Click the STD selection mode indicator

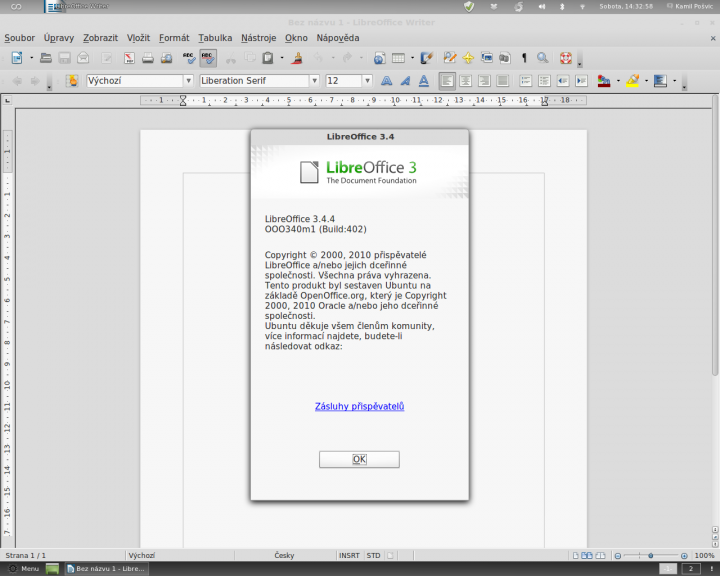[x=373, y=555]
